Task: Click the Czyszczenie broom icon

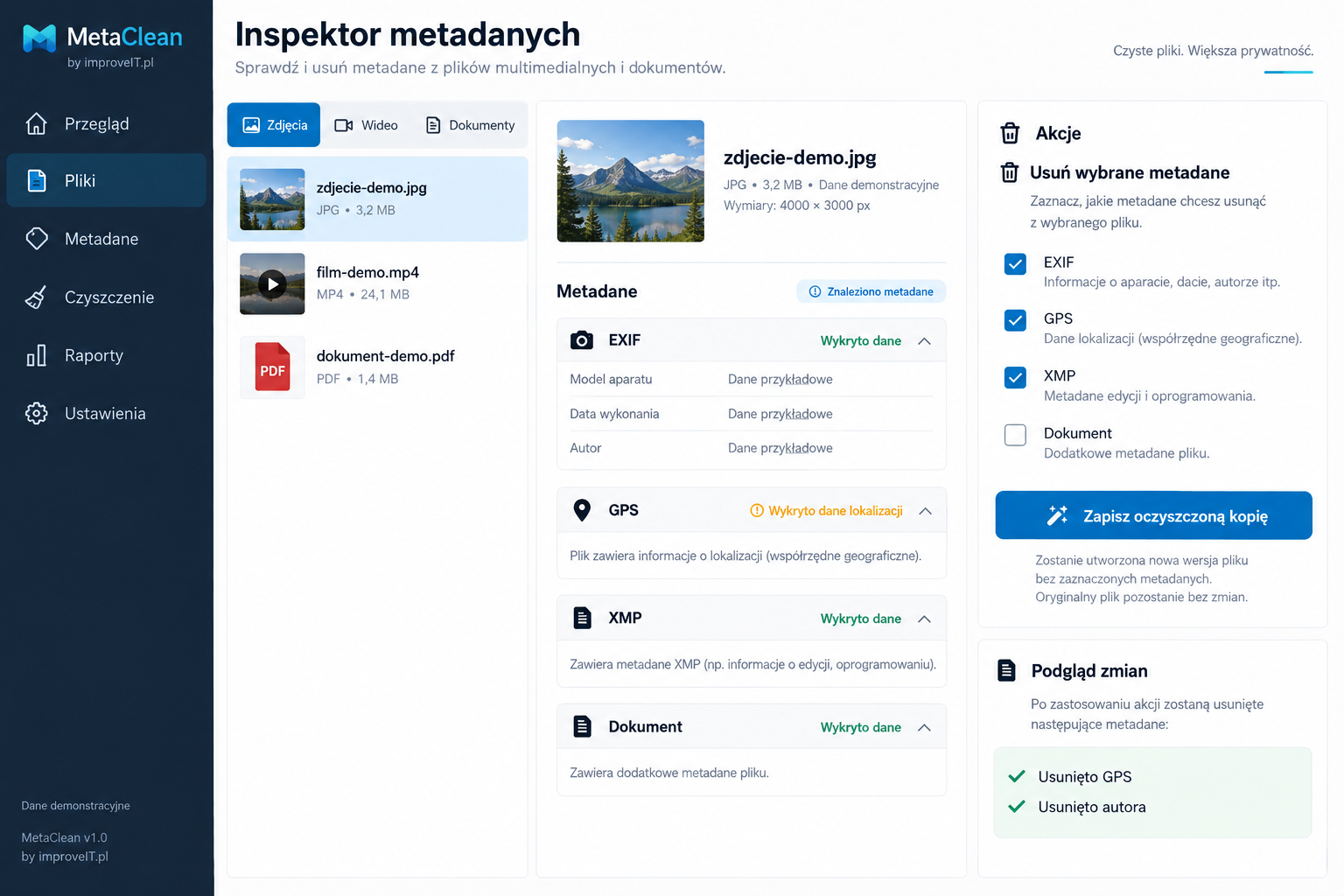Action: tap(36, 297)
